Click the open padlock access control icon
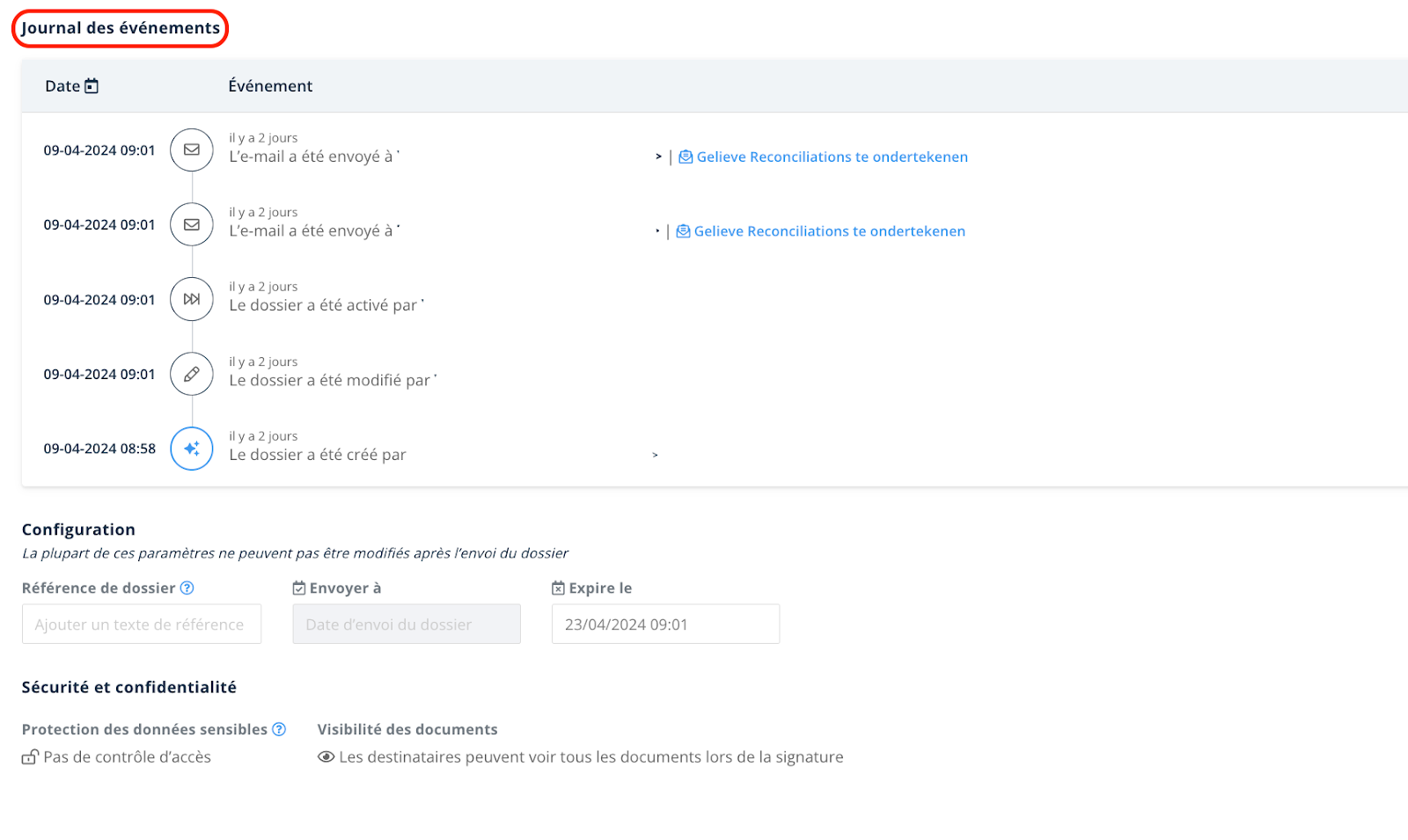 31,757
